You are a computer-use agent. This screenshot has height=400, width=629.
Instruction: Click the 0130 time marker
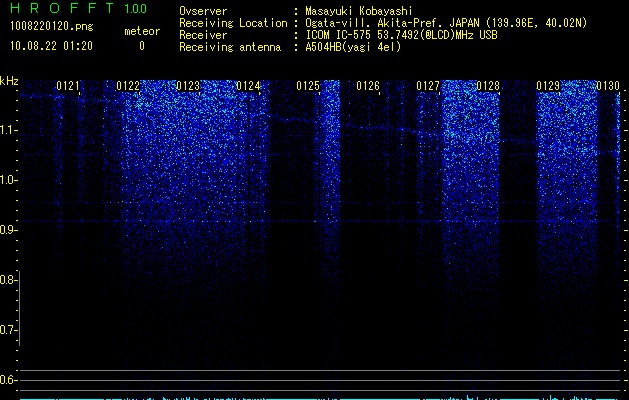coord(608,86)
